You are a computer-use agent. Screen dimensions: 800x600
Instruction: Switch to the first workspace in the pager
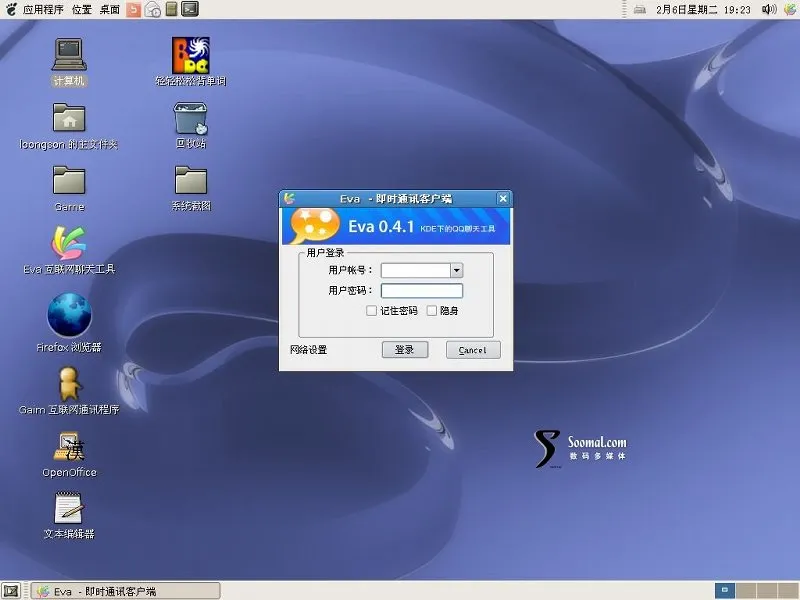coord(724,591)
